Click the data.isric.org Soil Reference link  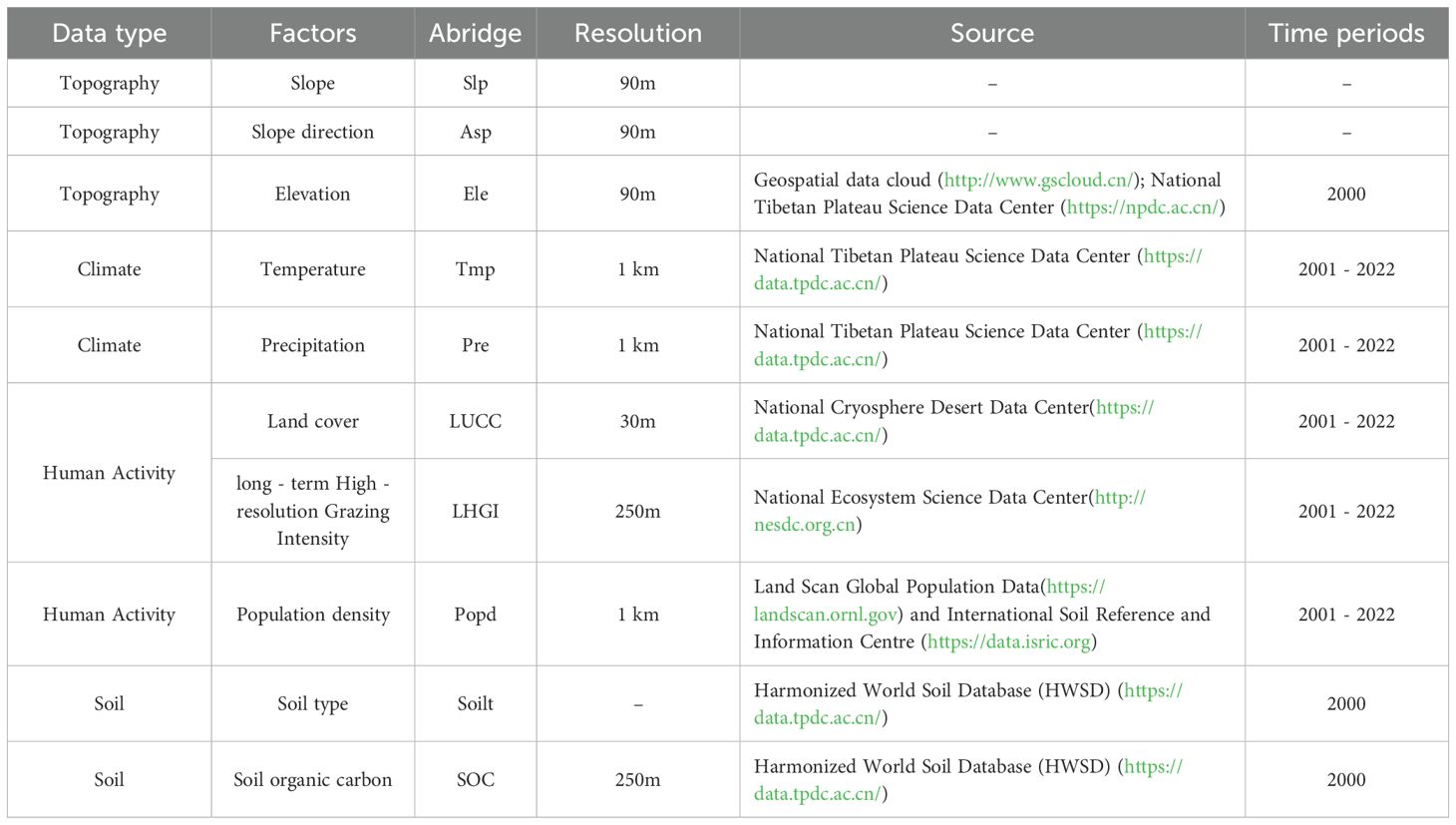pyautogui.click(x=1008, y=642)
